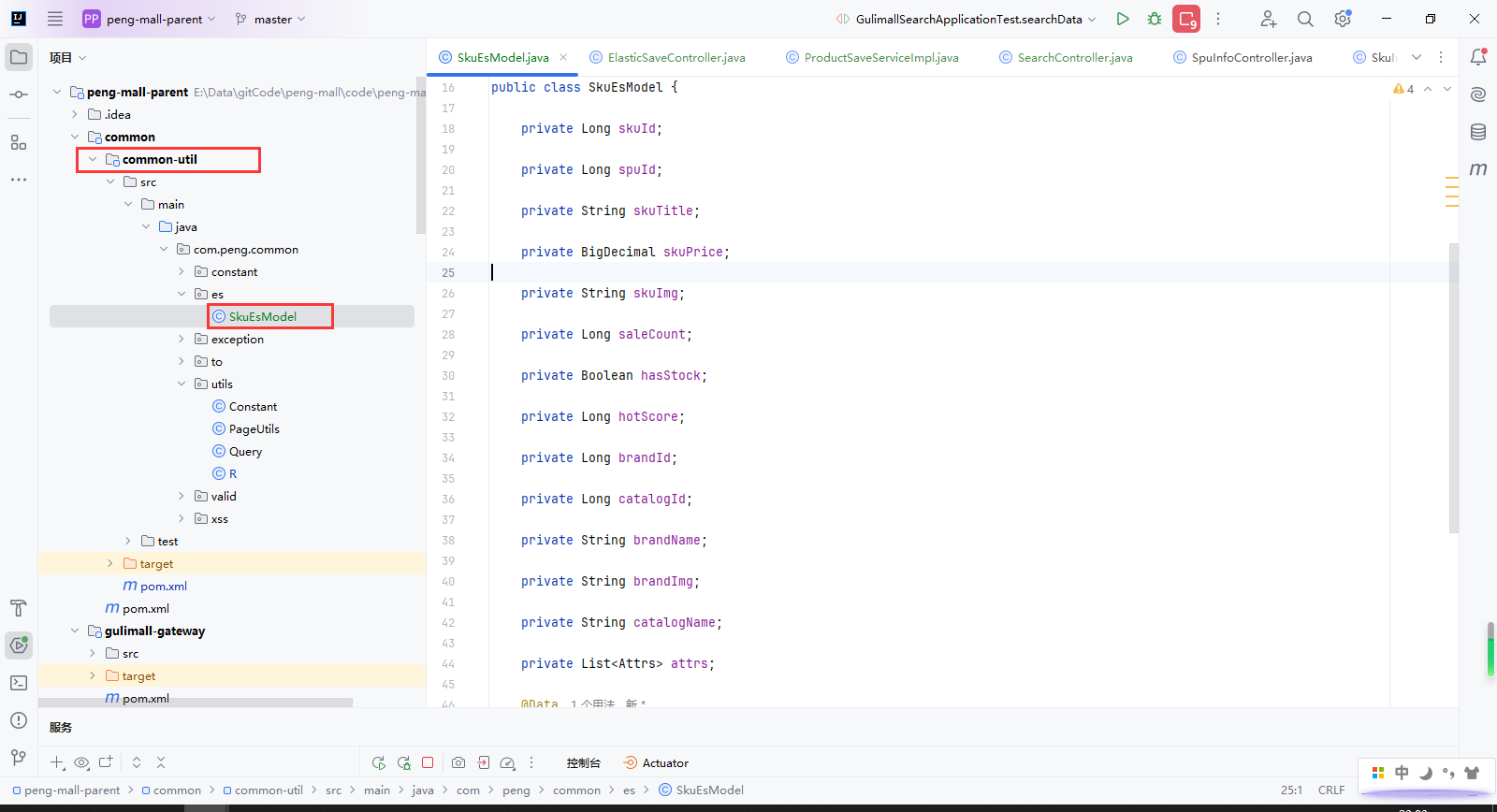Image resolution: width=1497 pixels, height=812 pixels.
Task: Collapse the utils package
Action: coord(182,384)
